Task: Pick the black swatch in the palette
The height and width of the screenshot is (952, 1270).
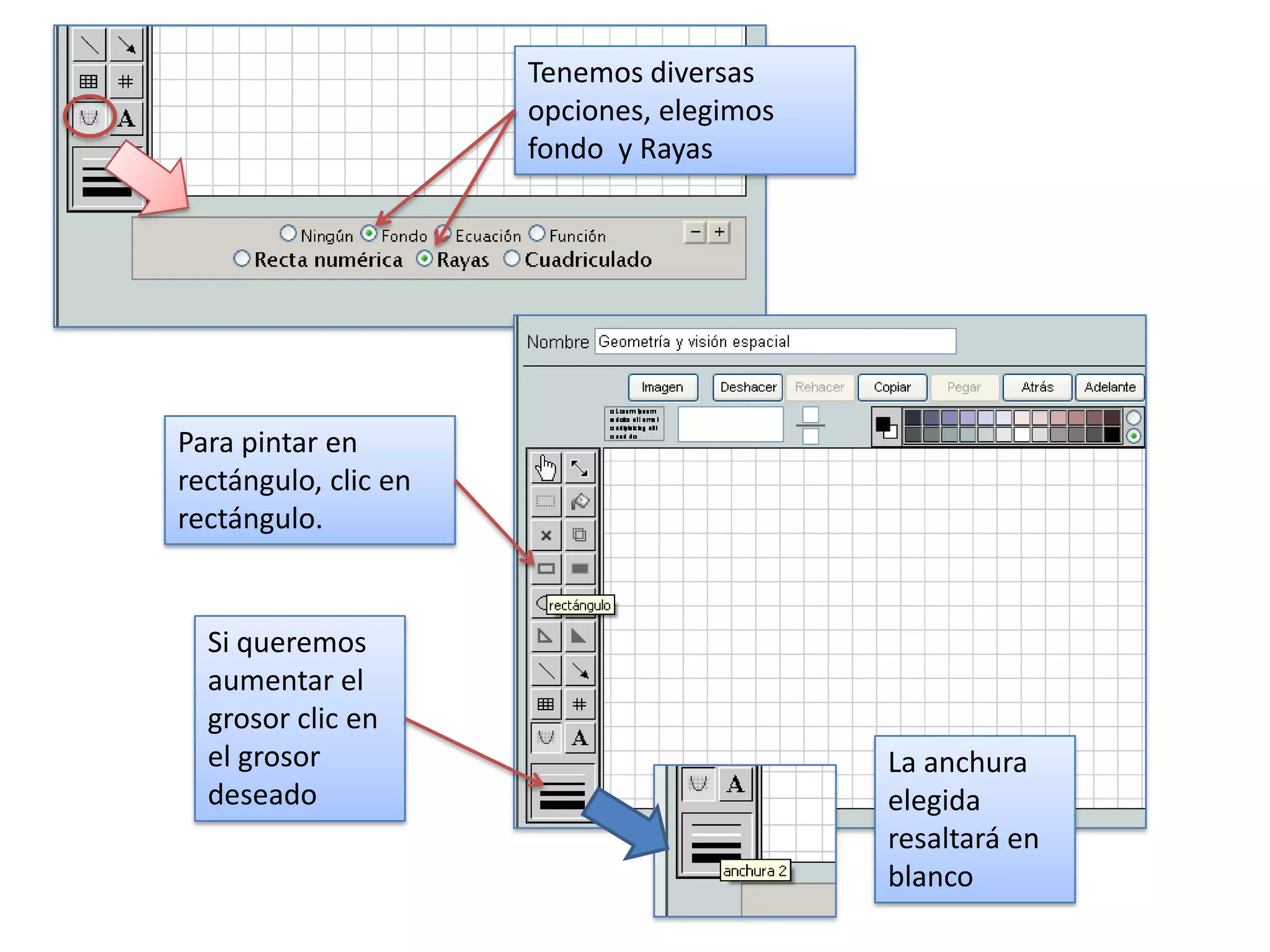Action: [1112, 434]
